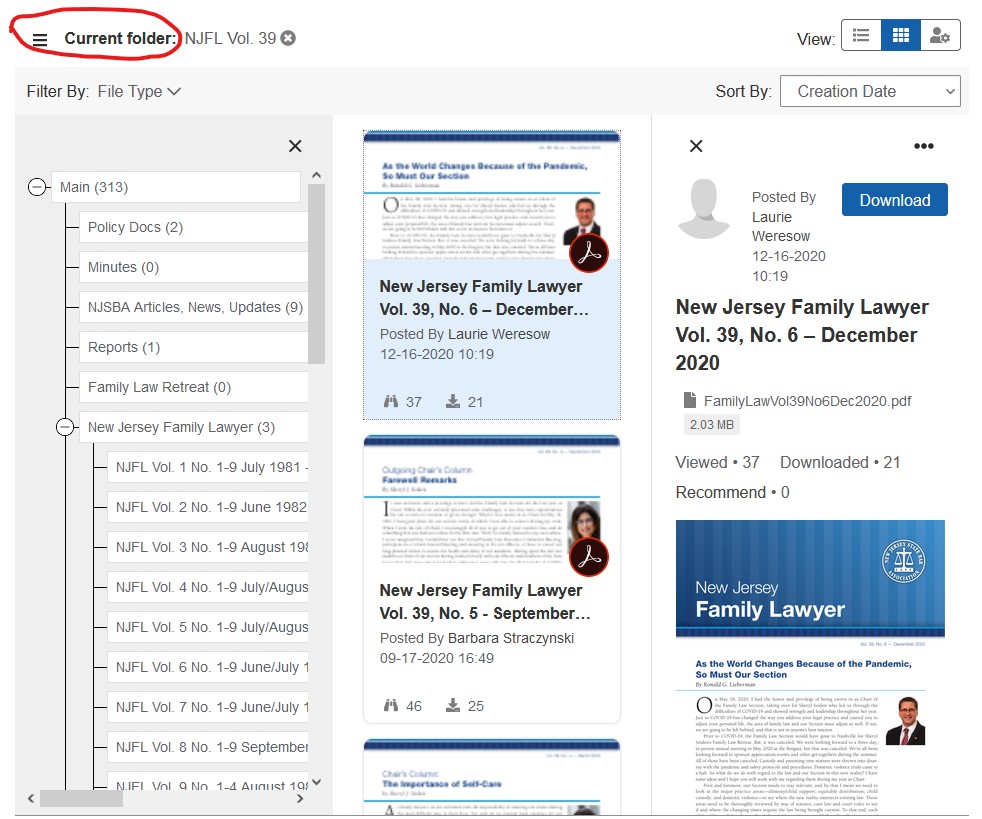The height and width of the screenshot is (819, 982).
Task: Close the folder tree panel
Action: 295,146
